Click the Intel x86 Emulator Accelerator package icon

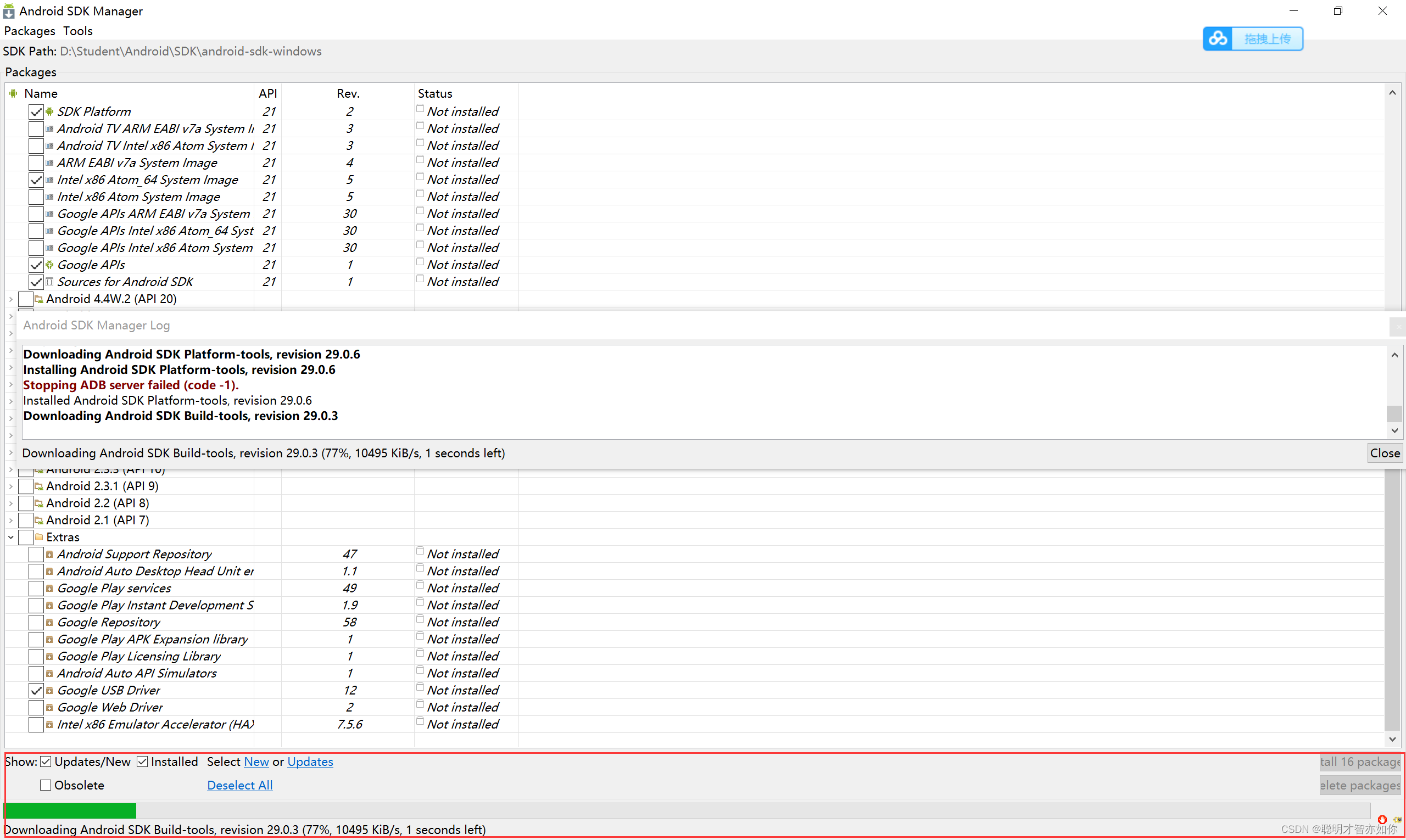click(50, 725)
